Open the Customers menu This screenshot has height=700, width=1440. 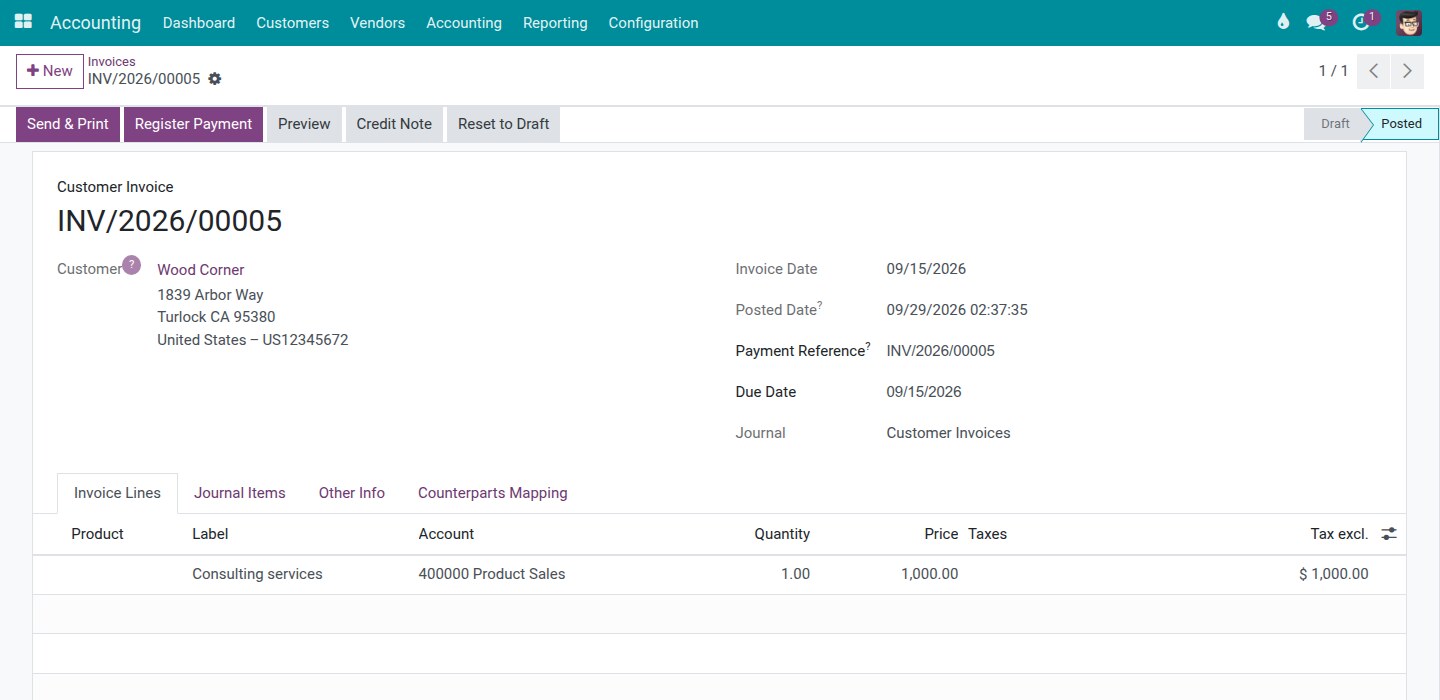pyautogui.click(x=292, y=23)
